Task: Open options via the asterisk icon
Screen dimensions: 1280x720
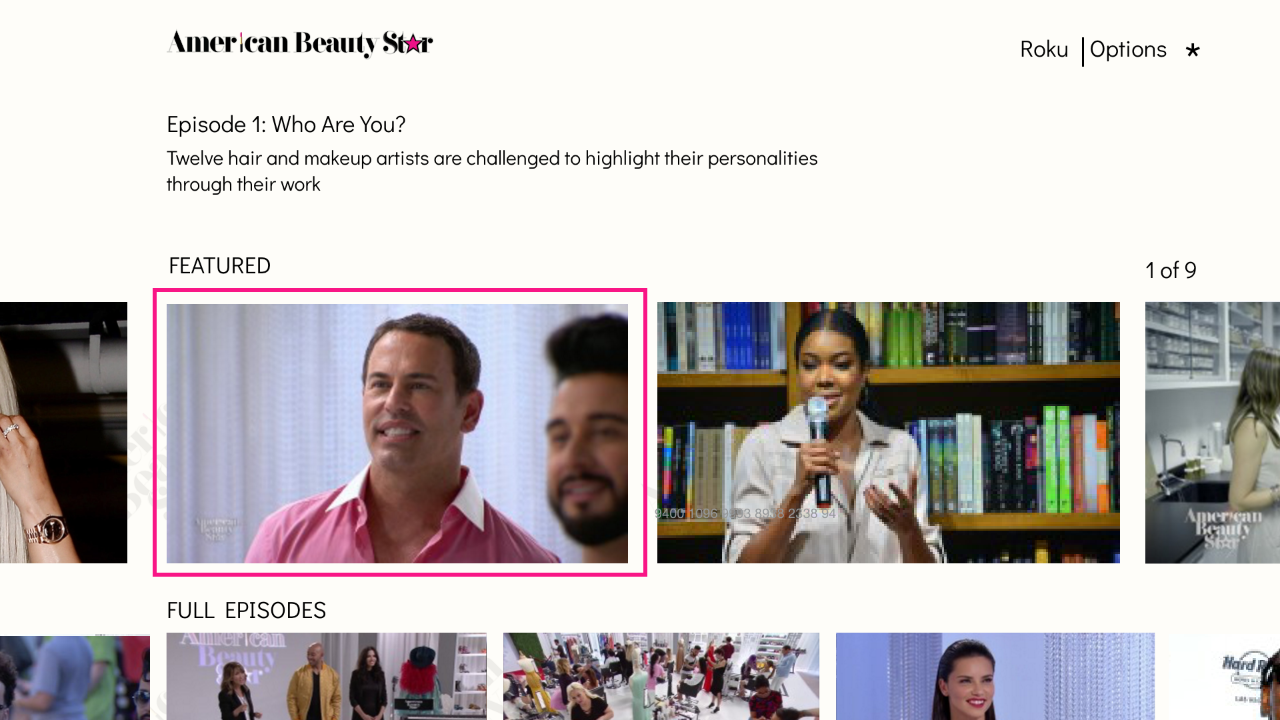Action: click(1192, 50)
